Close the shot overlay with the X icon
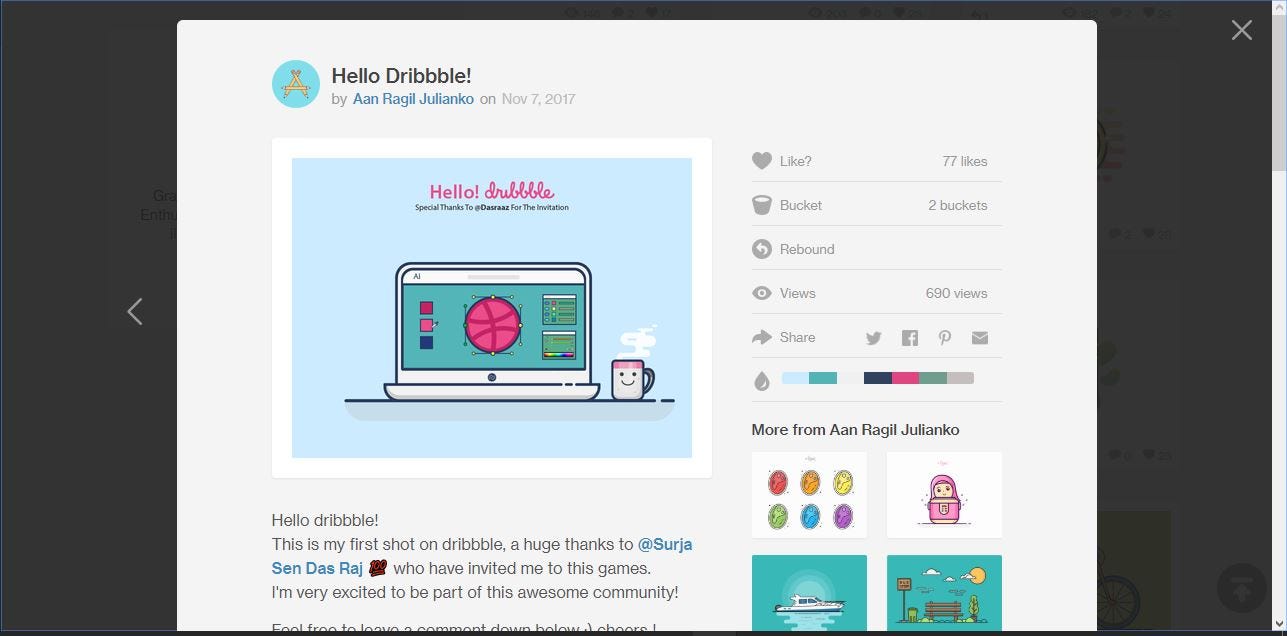Screen dimensions: 1287x636 tap(1241, 30)
